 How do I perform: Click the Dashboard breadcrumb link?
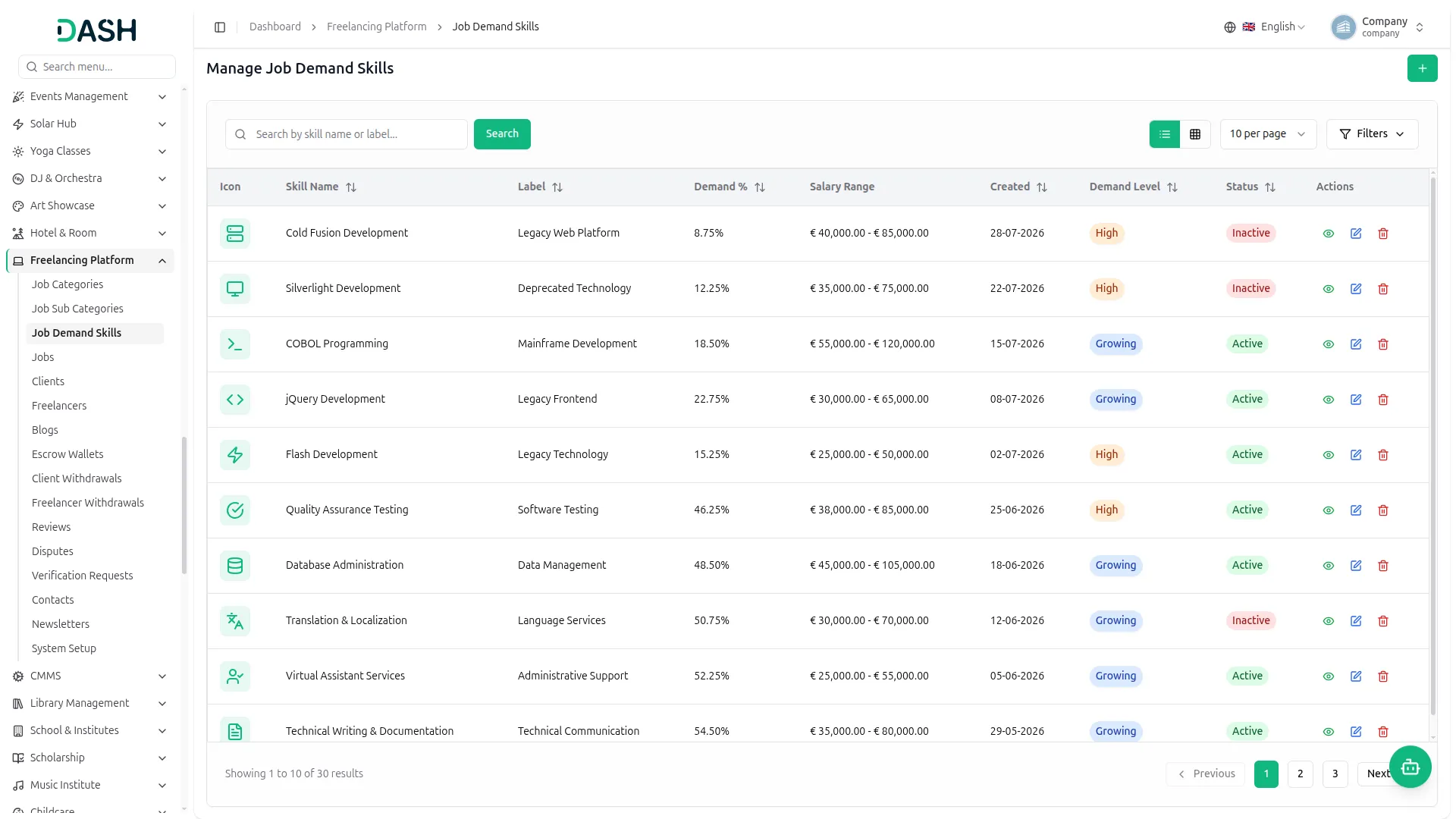pos(275,27)
